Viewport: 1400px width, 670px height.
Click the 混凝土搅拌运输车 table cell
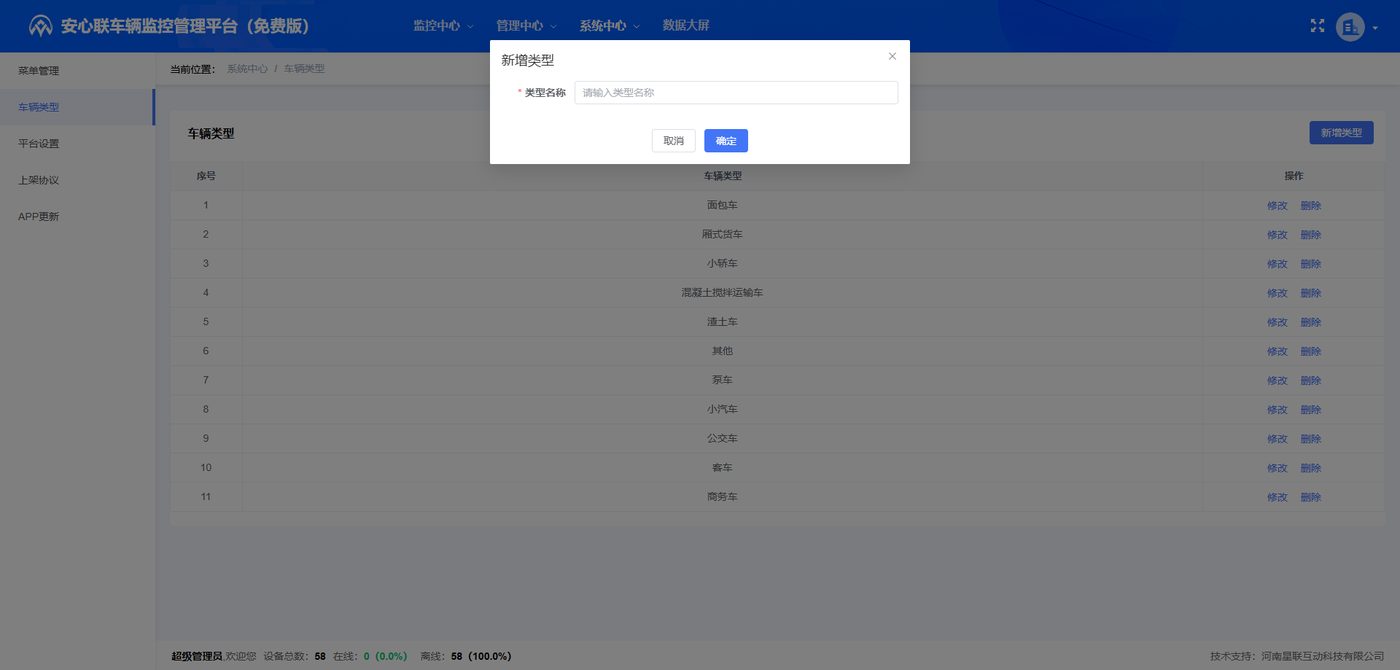[722, 293]
